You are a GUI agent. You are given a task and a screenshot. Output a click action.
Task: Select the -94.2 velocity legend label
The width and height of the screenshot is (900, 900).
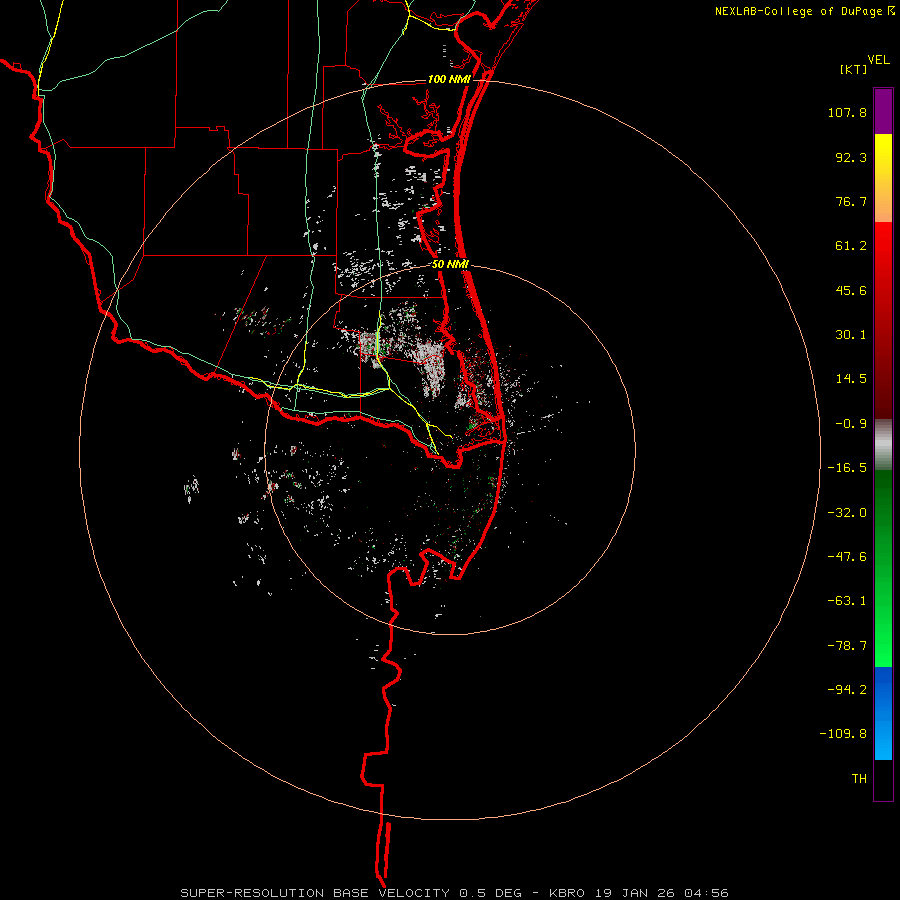(847, 689)
